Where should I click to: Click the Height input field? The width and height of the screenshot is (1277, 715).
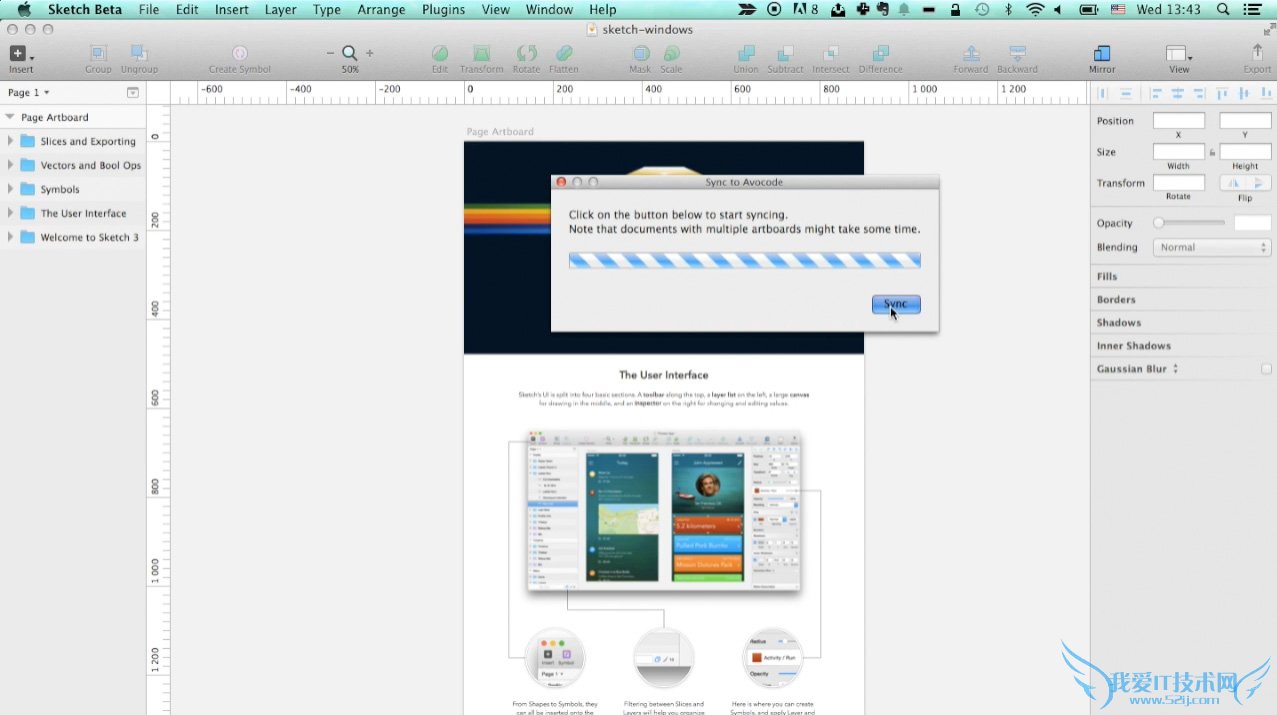pyautogui.click(x=1245, y=152)
